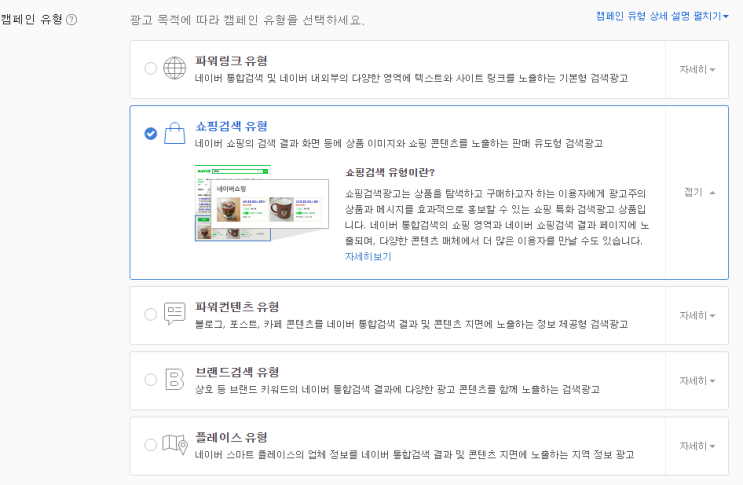Click the 브랜드검색 유형 title
Screen dimensions: 743x485
[237, 372]
